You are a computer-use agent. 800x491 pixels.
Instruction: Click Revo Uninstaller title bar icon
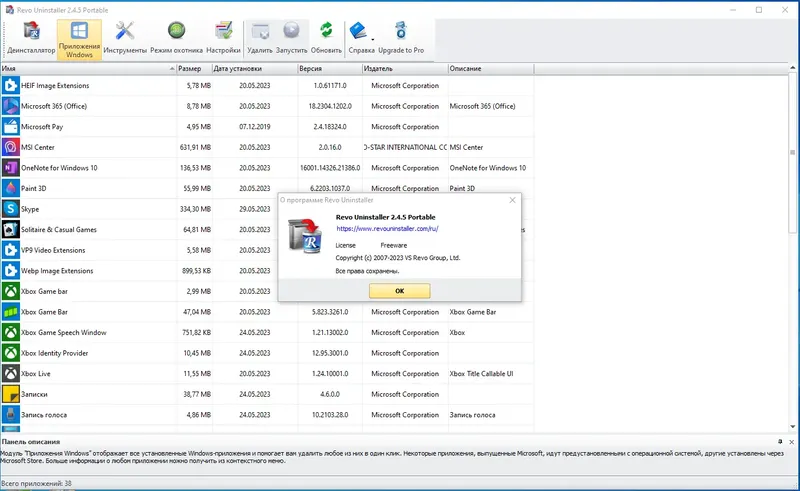coord(9,10)
